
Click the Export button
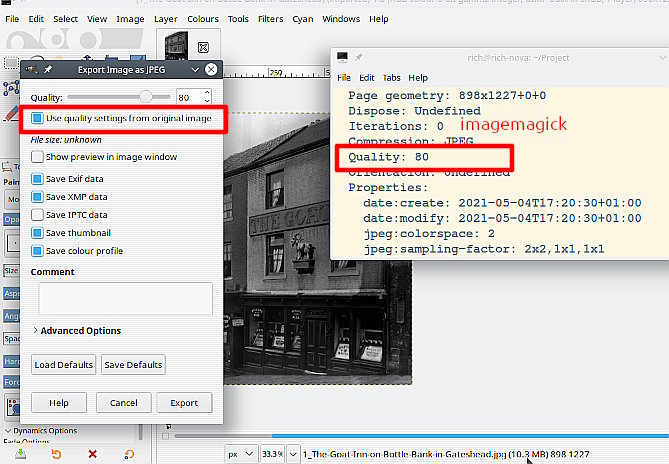(x=184, y=402)
